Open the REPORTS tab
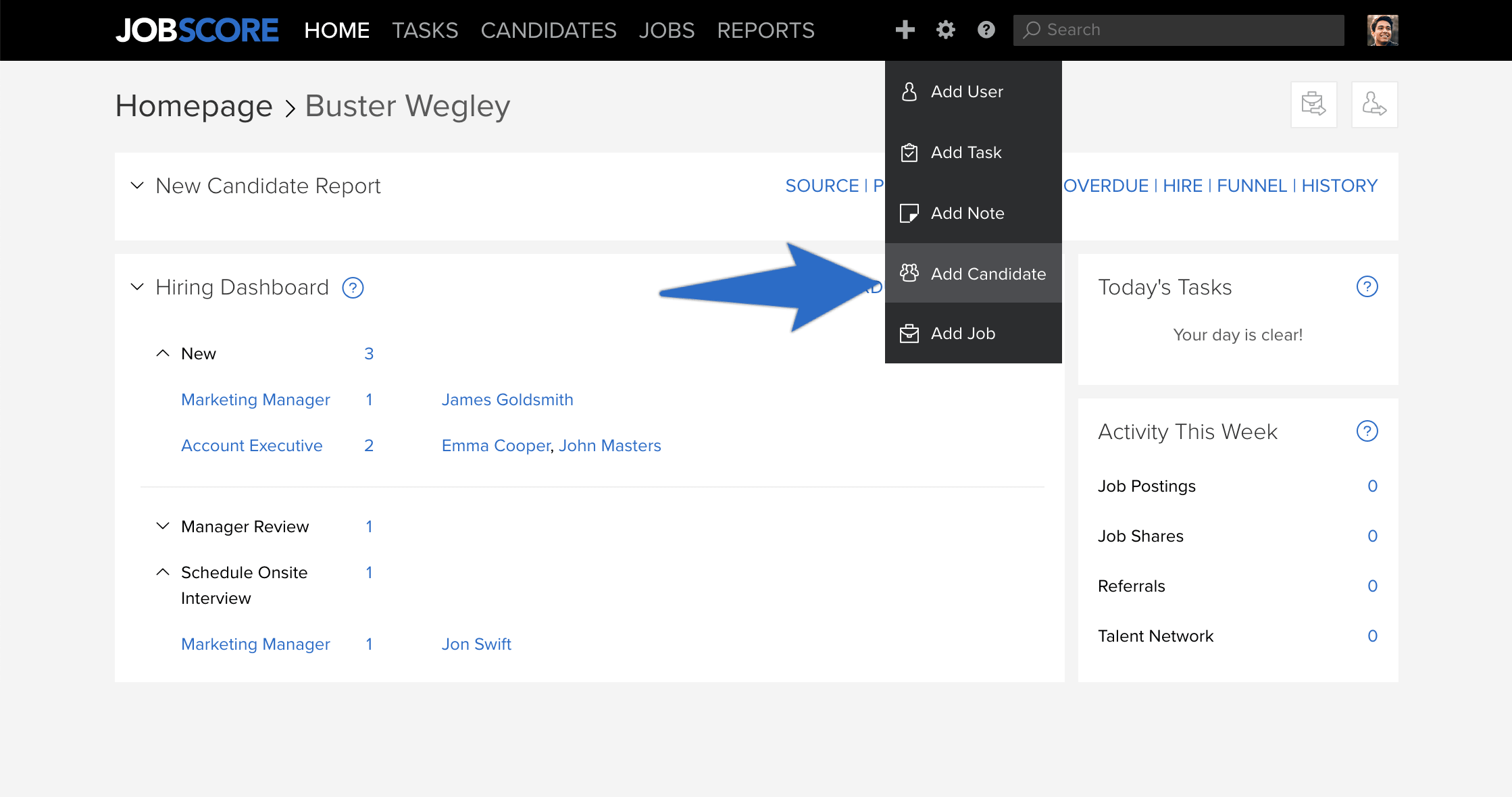 pos(765,30)
